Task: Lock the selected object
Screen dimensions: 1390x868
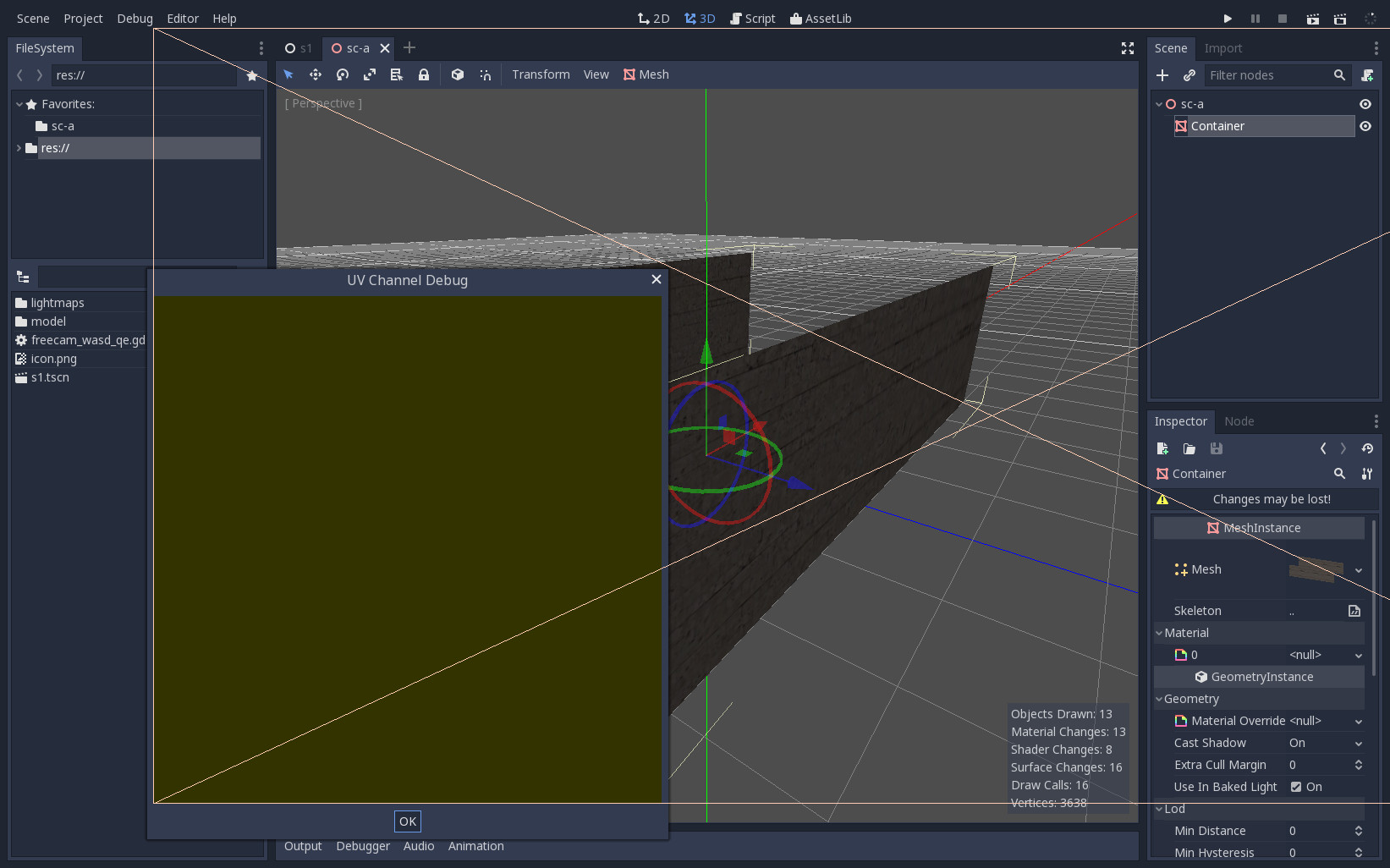Action: click(x=424, y=74)
